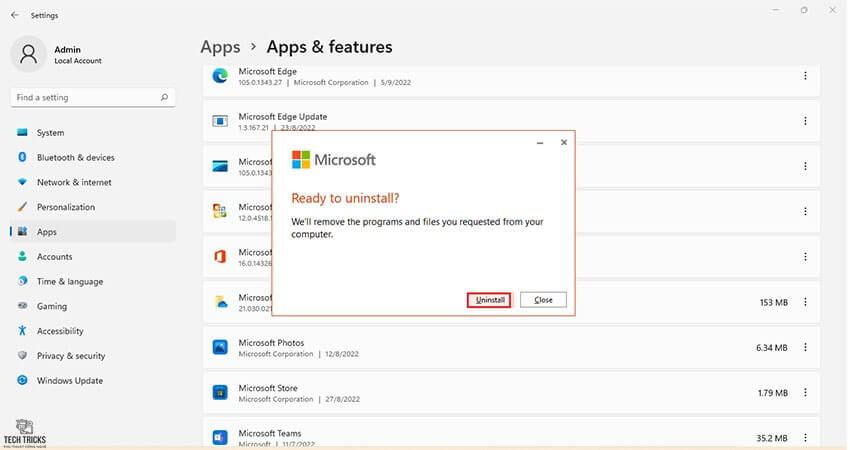Open the System settings category
This screenshot has width=850, height=450.
(x=93, y=133)
